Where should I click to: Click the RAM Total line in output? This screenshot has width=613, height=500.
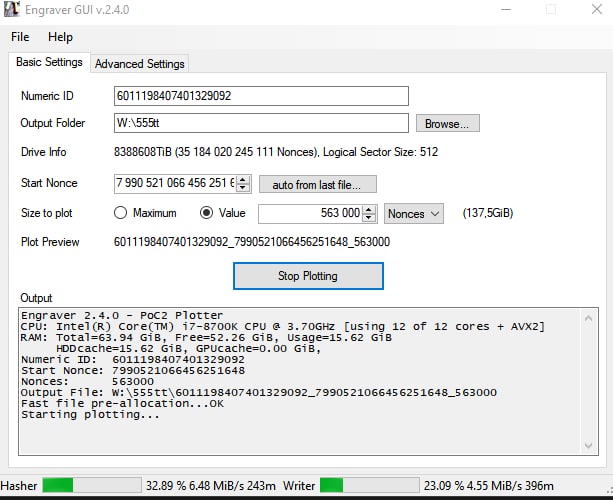pyautogui.click(x=206, y=338)
